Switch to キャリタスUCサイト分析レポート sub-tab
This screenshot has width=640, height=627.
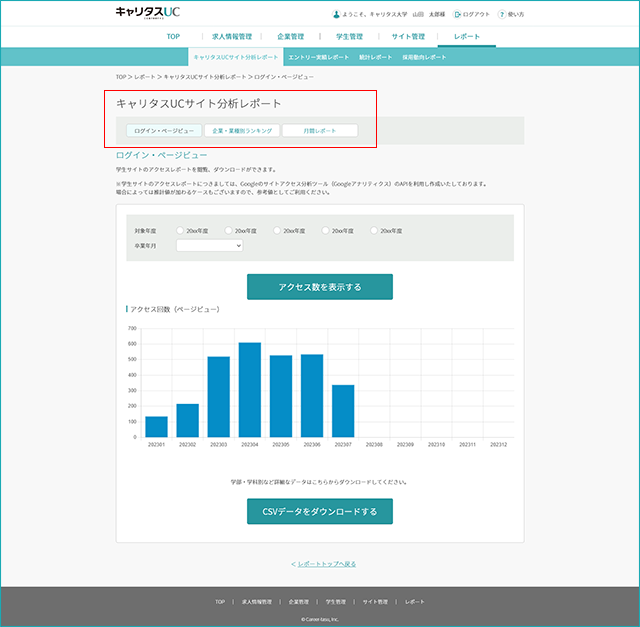pos(236,57)
